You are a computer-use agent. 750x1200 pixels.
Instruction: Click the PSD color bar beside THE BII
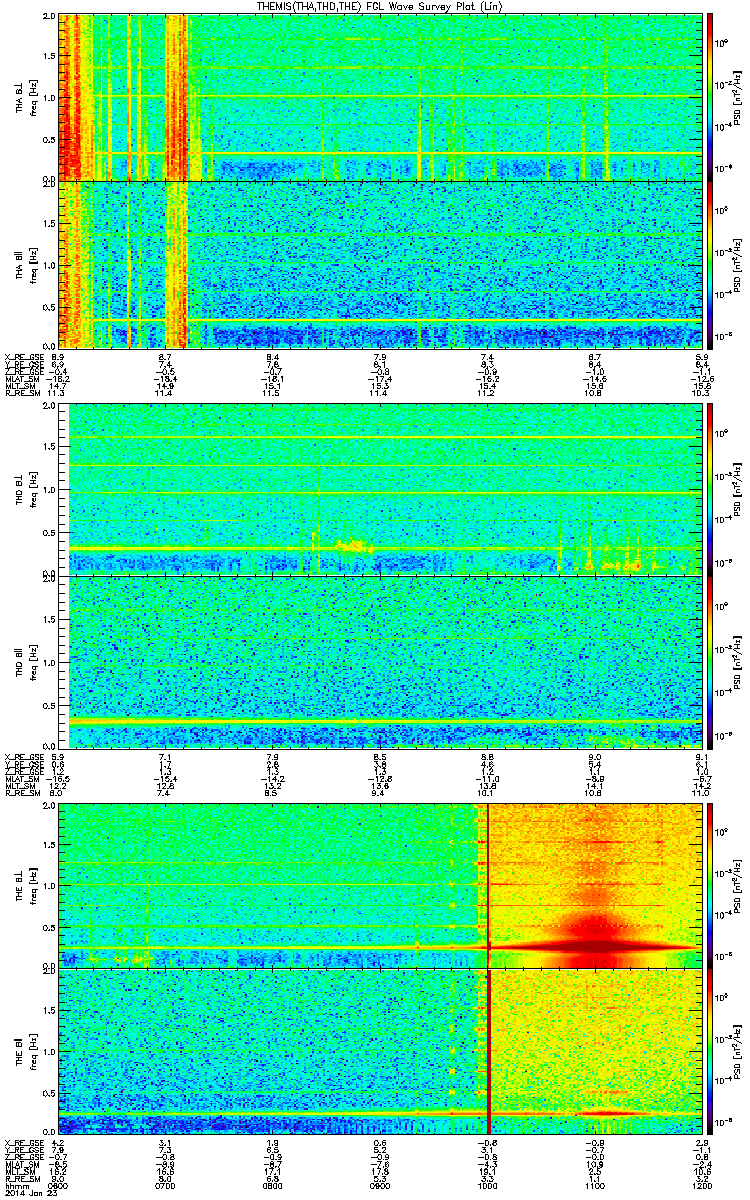pyautogui.click(x=710, y=1052)
